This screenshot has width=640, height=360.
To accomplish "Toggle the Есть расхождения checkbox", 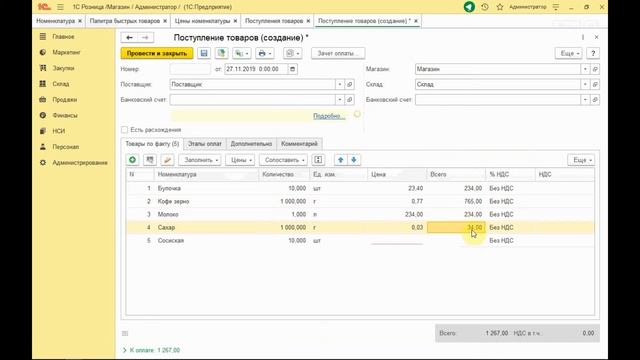I will coord(124,130).
